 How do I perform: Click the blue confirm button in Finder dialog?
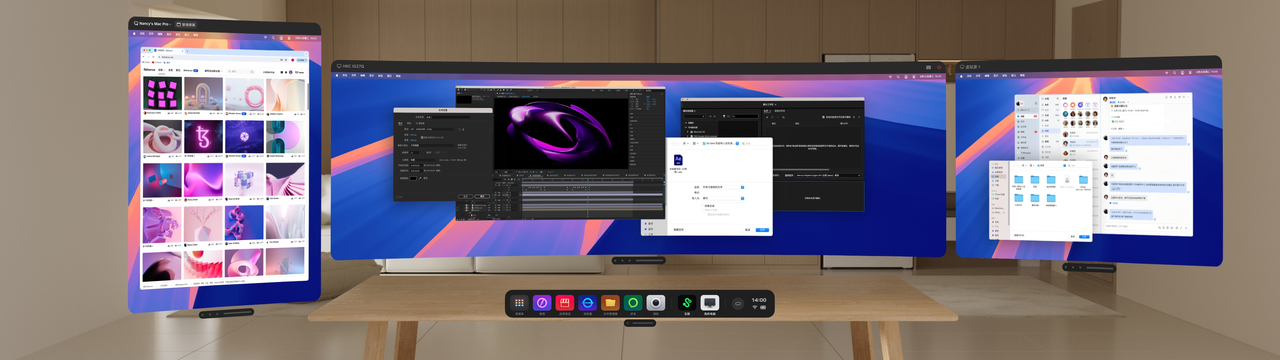(1084, 236)
